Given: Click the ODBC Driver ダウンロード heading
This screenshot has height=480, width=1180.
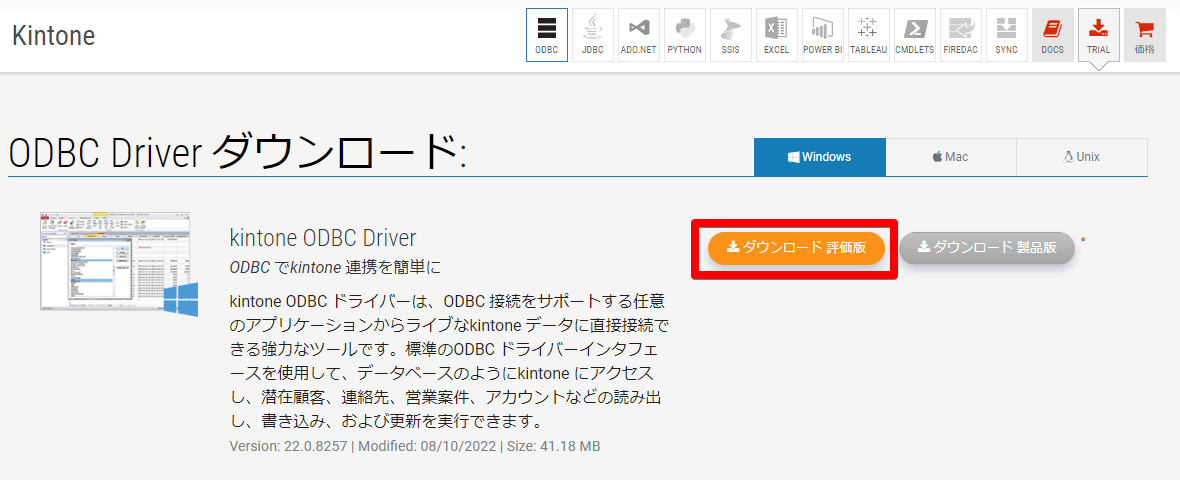Looking at the screenshot, I should point(238,153).
